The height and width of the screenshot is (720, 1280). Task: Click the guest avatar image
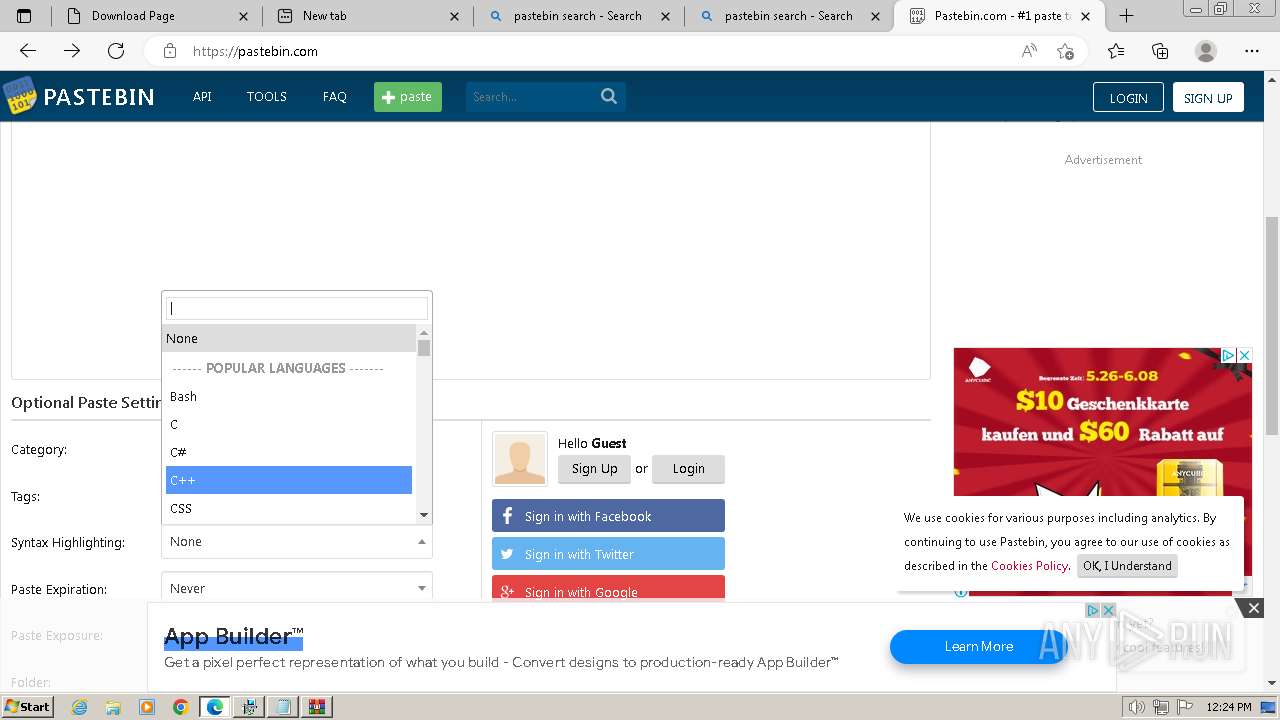(x=520, y=459)
